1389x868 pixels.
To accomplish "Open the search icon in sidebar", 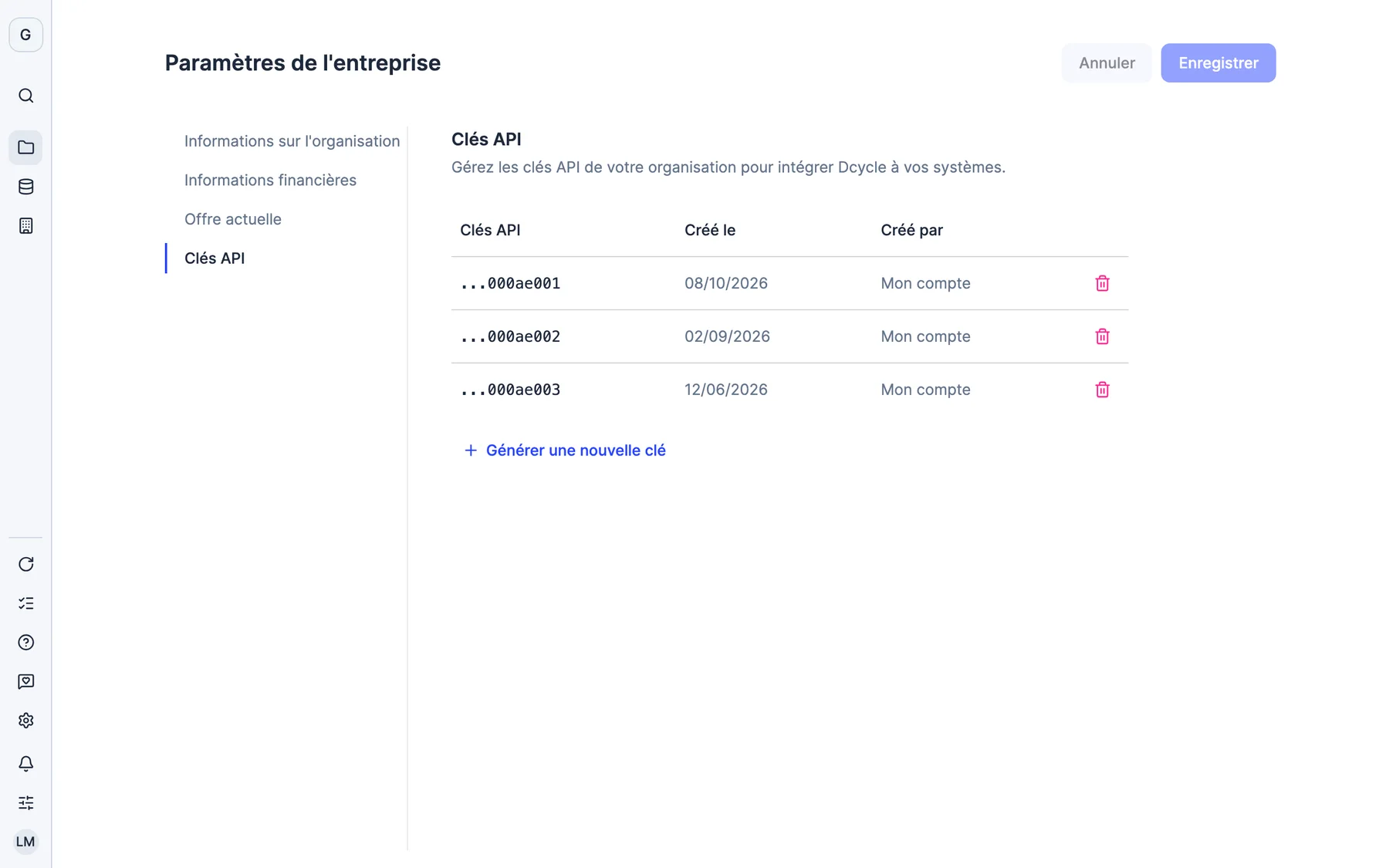I will point(25,96).
